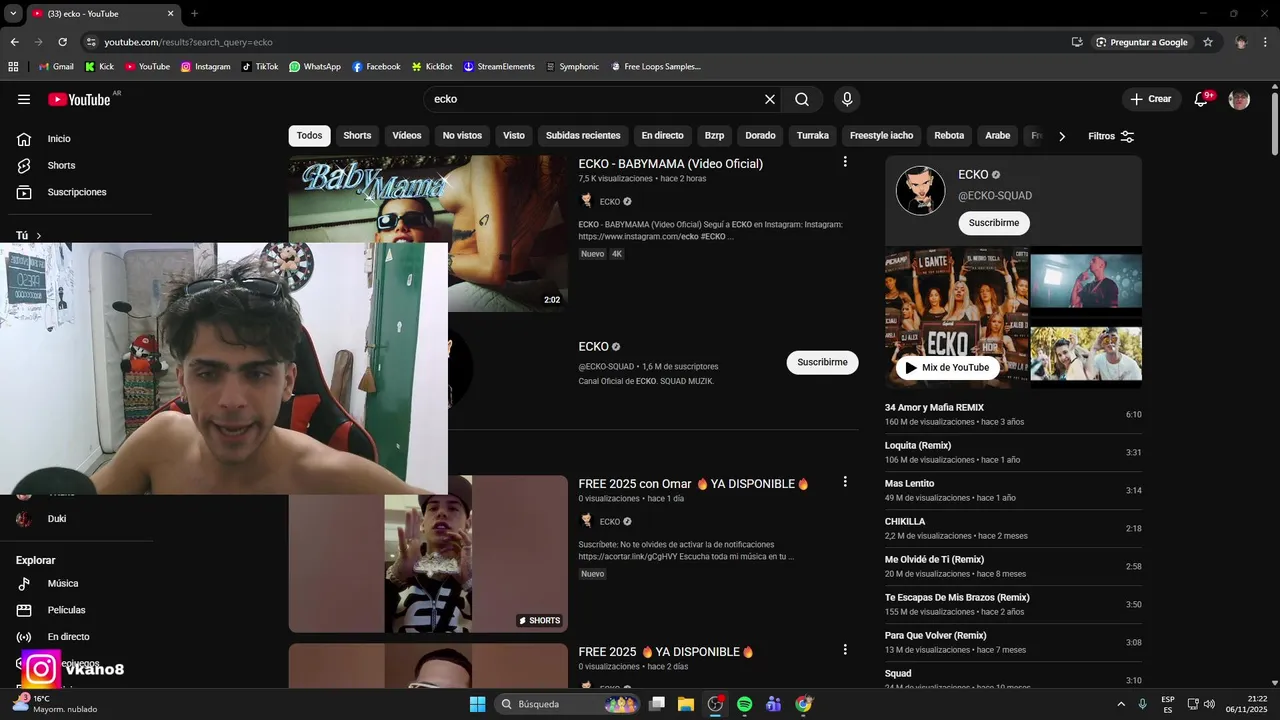Activate voice search microphone
Screen dimensions: 1280x720
pyautogui.click(x=847, y=99)
